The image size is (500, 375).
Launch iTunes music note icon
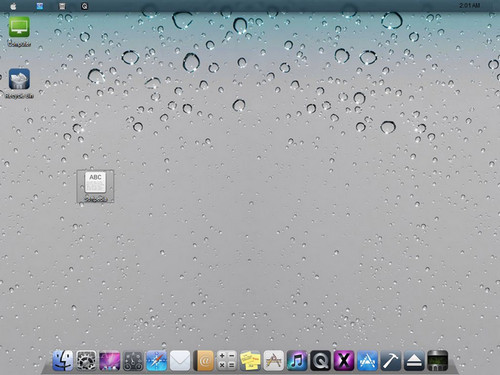coord(297,360)
